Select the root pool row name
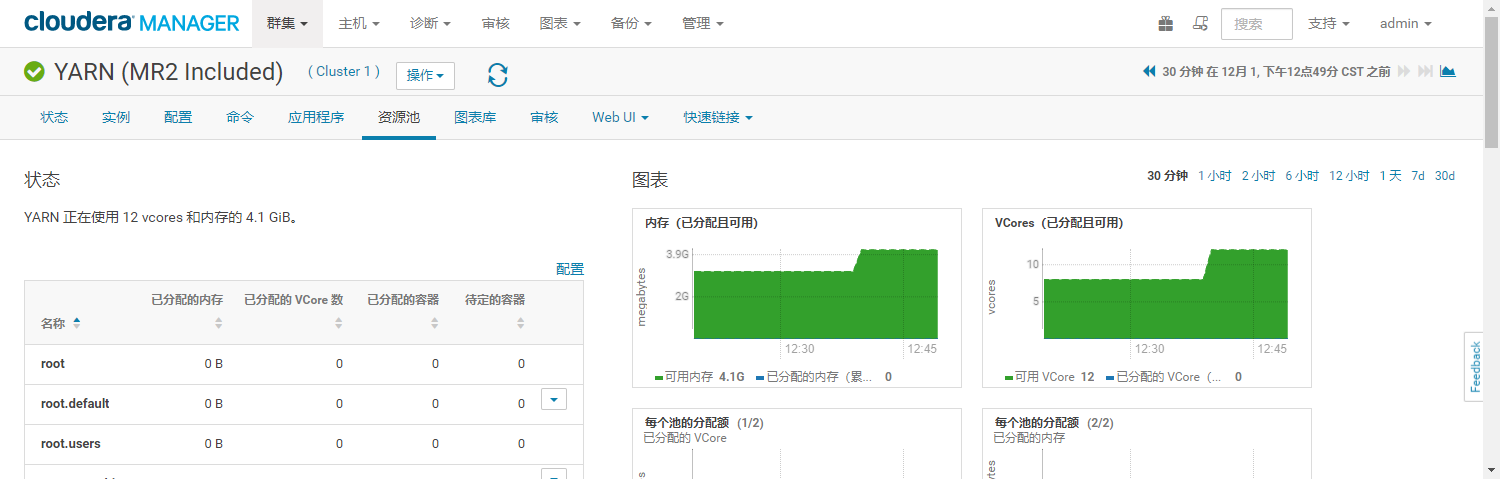Viewport: 1500px width, 479px height. pyautogui.click(x=52, y=364)
